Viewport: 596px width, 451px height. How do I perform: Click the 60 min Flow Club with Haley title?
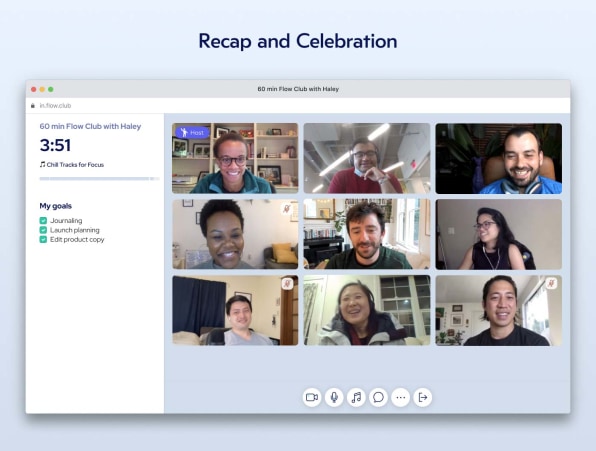pyautogui.click(x=90, y=126)
